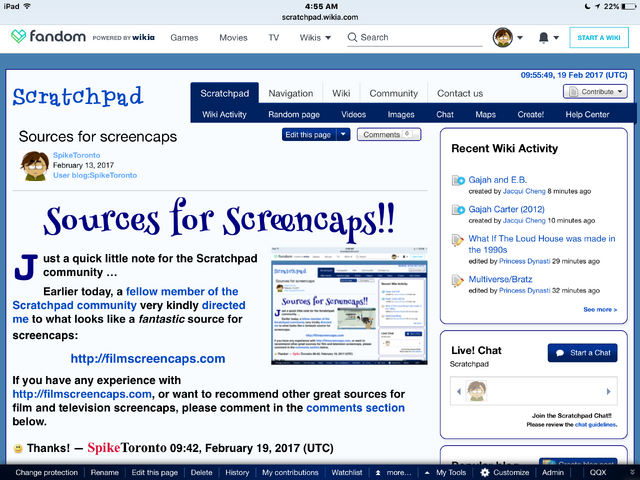The width and height of the screenshot is (640, 480).
Task: Click the Fandom heart logo
Action: click(x=18, y=36)
